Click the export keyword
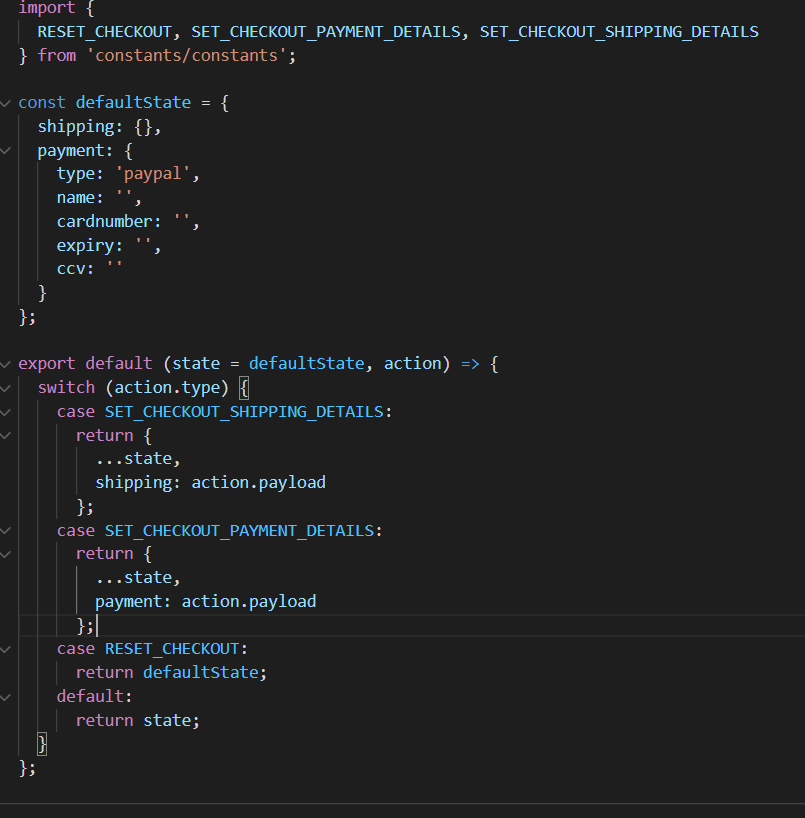 pyautogui.click(x=47, y=364)
